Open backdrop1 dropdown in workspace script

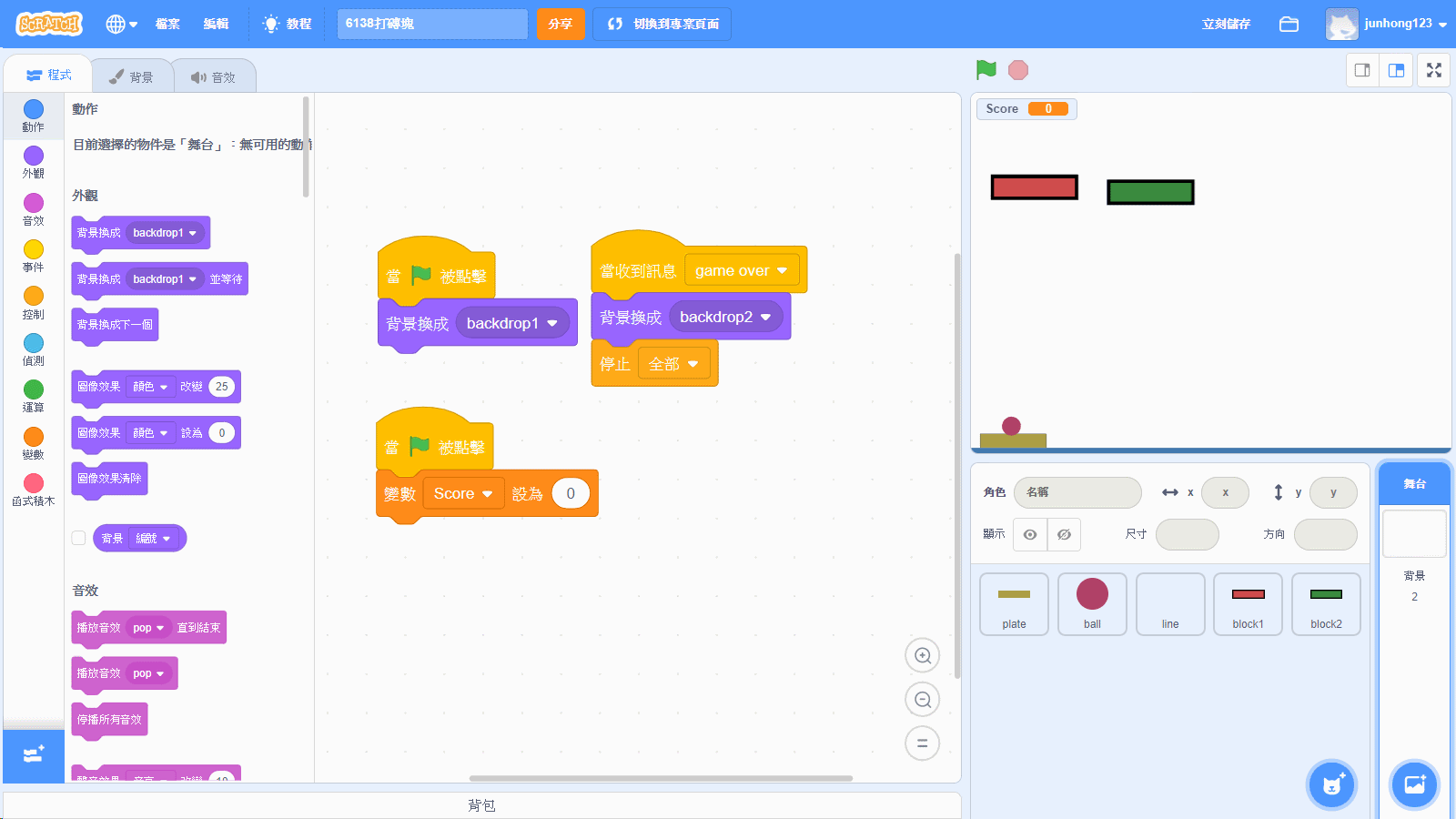tap(512, 323)
